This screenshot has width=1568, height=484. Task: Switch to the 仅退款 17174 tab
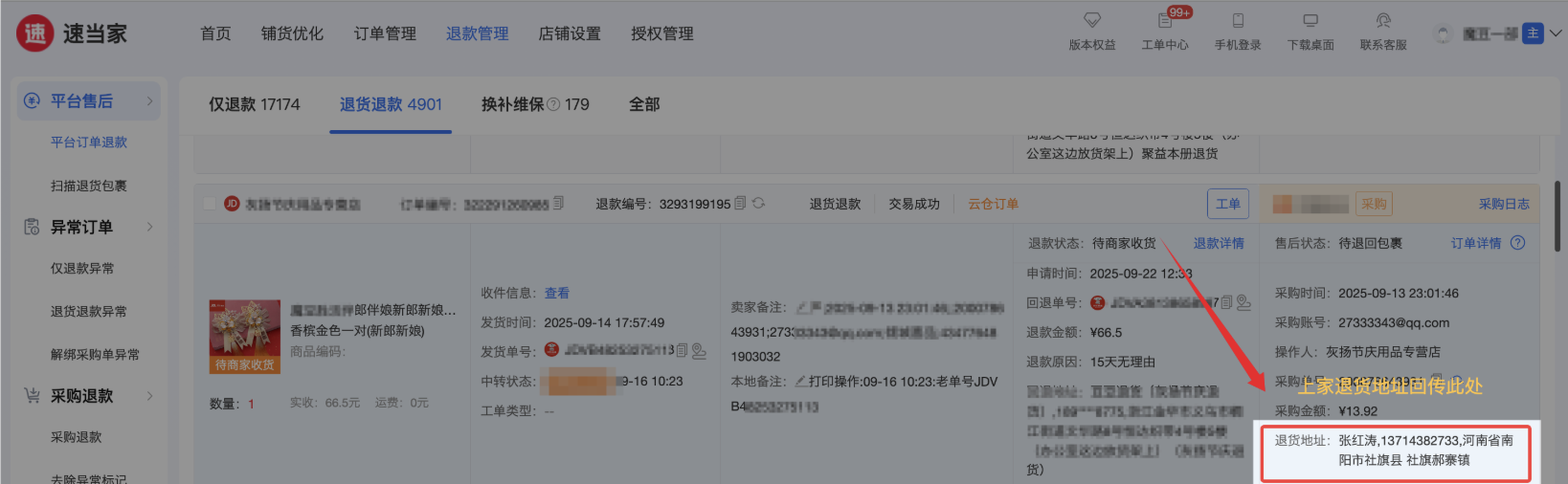tap(254, 104)
